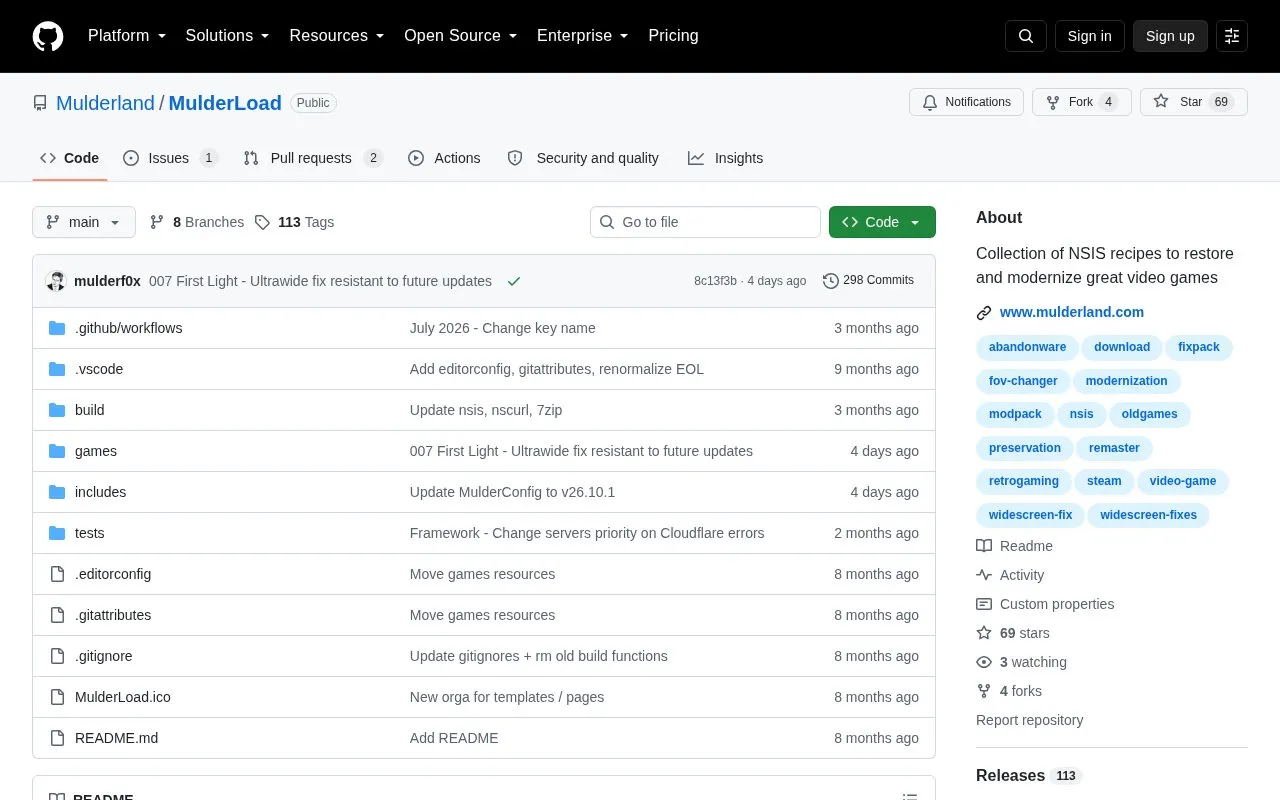Open the appearance settings icon button
1280x800 pixels.
coord(1232,36)
